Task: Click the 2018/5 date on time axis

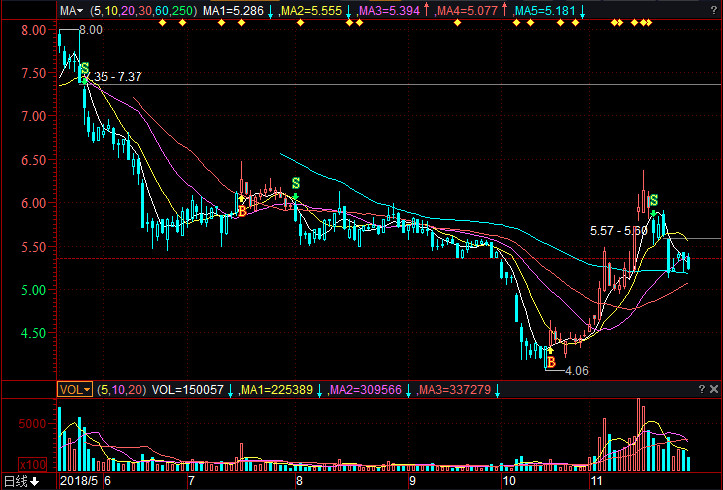Action: pyautogui.click(x=78, y=481)
